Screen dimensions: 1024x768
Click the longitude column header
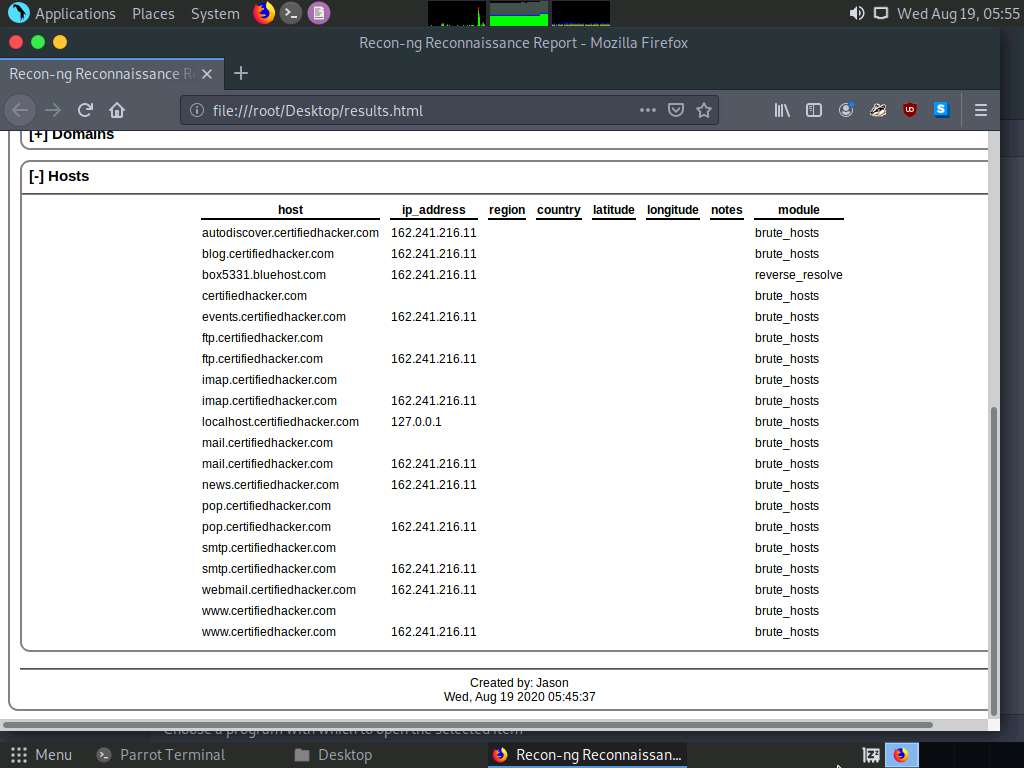673,210
